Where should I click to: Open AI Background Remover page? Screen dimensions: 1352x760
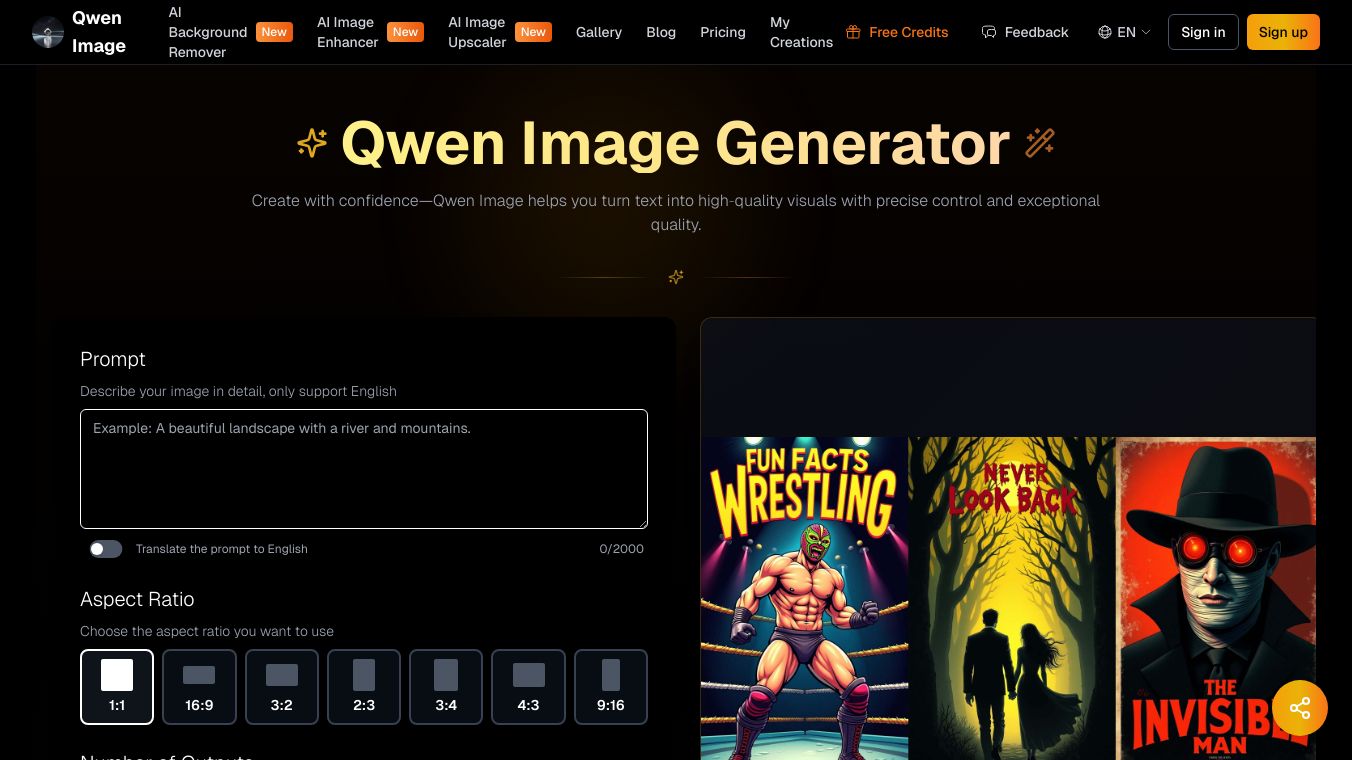coord(208,32)
